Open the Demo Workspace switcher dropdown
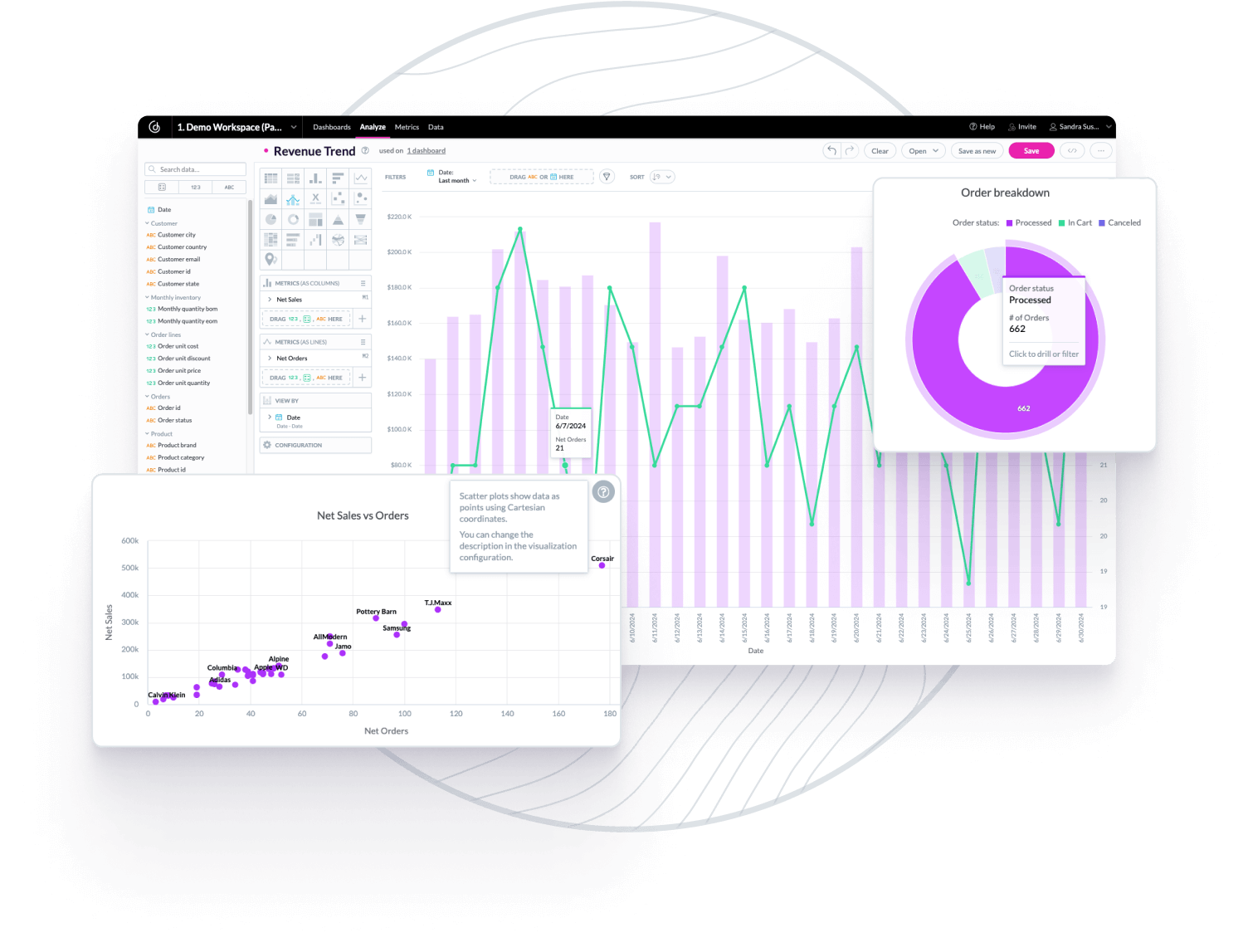The width and height of the screenshot is (1248, 952). pyautogui.click(x=236, y=127)
